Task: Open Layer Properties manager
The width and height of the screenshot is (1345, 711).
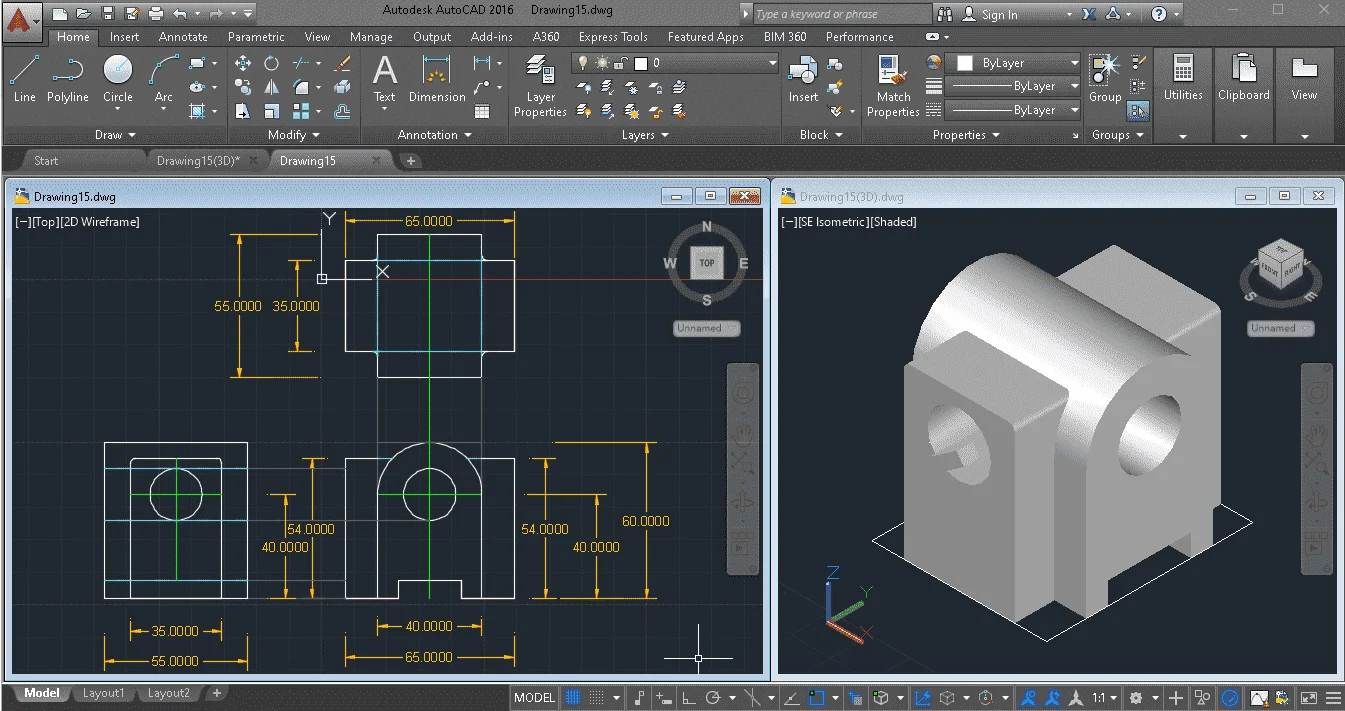Action: point(540,86)
